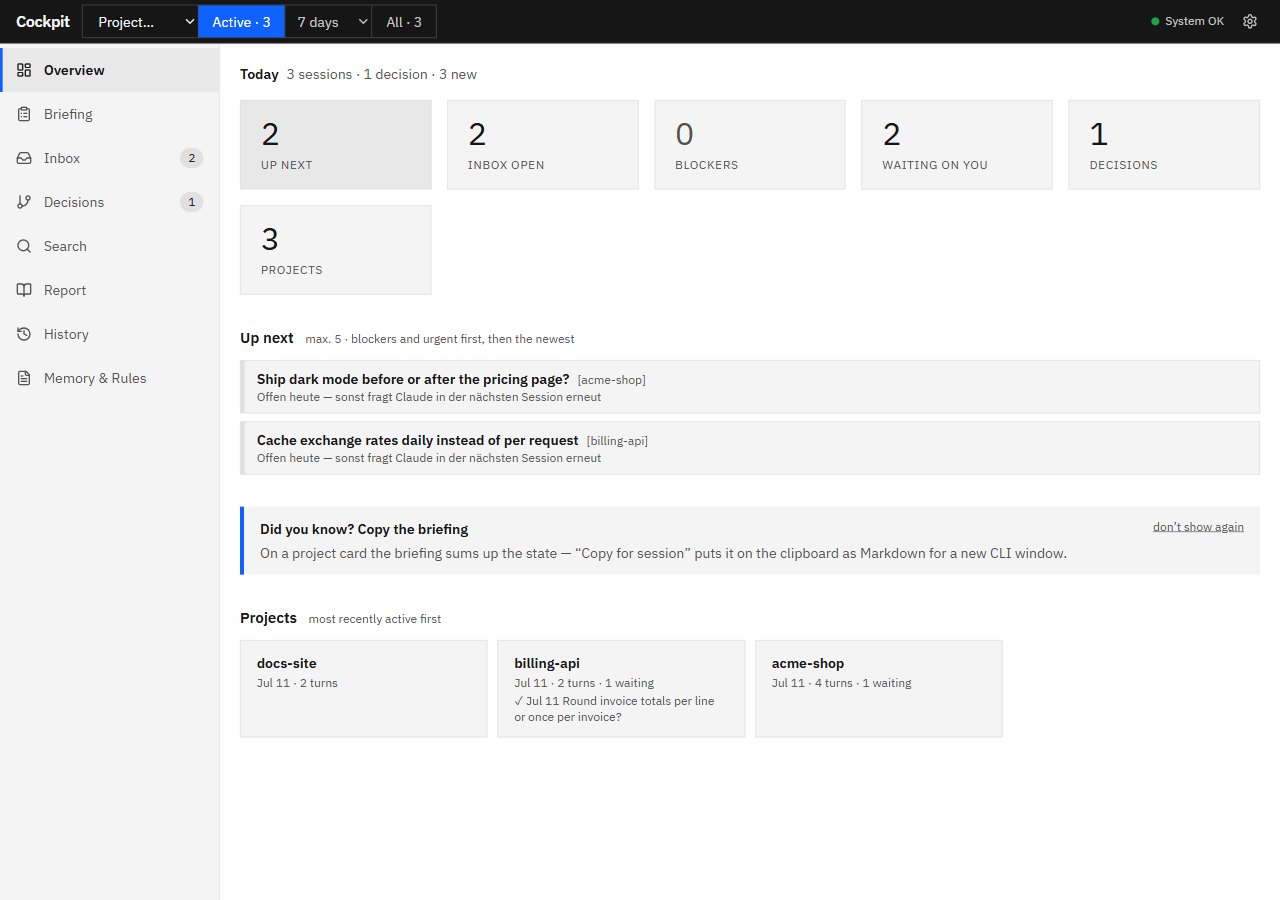The image size is (1280, 900).
Task: Open the Up Next stat card
Action: (336, 145)
